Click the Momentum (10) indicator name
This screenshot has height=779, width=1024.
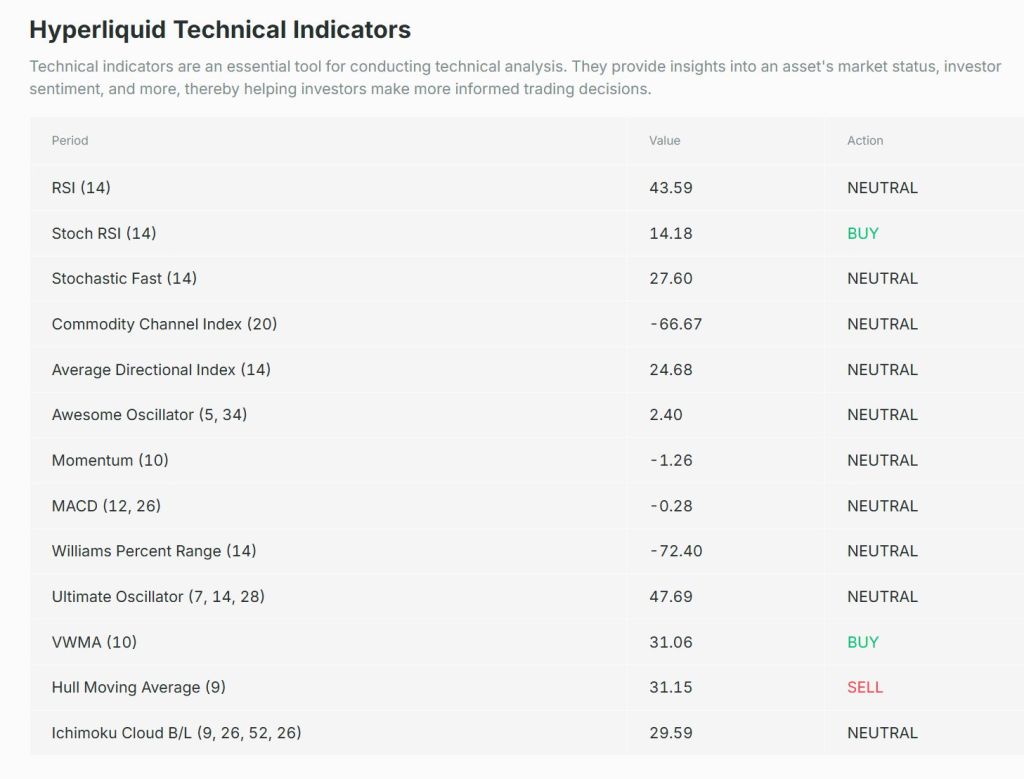110,461
